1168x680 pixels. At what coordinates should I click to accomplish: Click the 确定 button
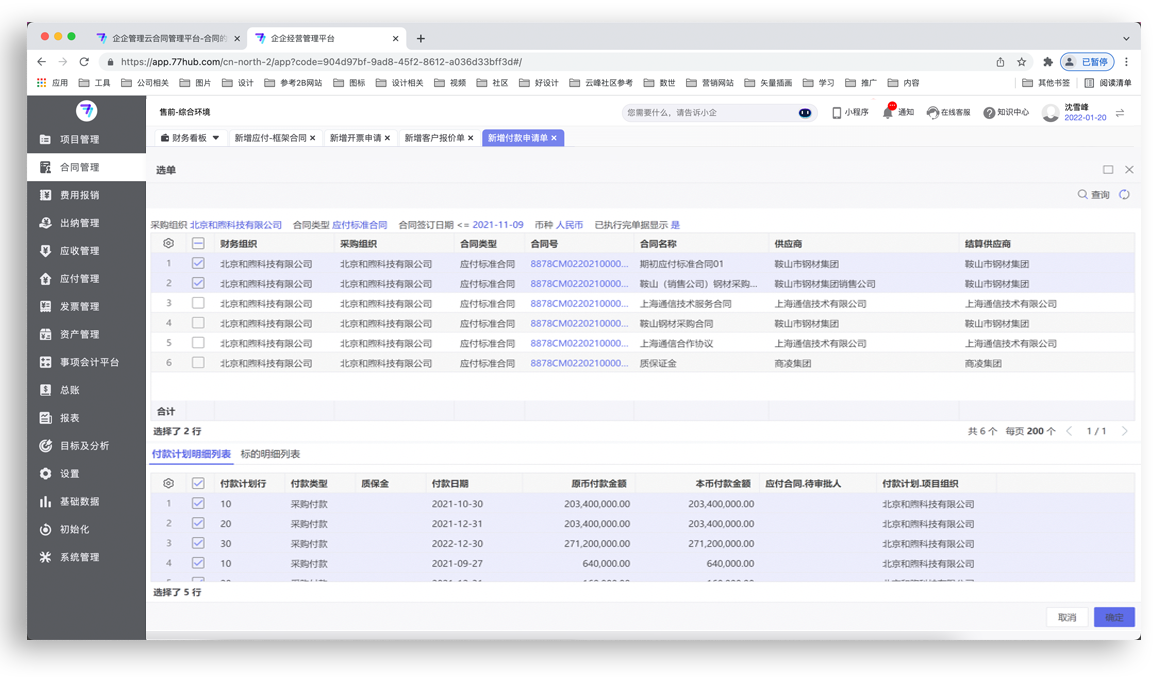pyautogui.click(x=1114, y=617)
